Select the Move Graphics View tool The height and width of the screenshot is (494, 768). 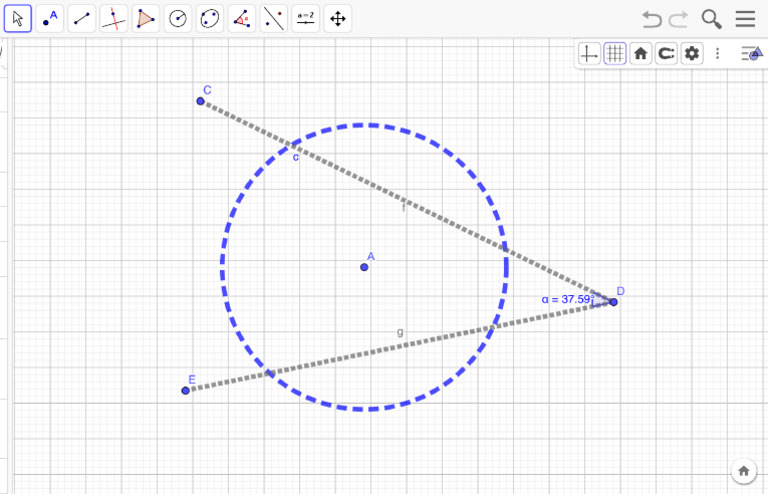point(337,19)
